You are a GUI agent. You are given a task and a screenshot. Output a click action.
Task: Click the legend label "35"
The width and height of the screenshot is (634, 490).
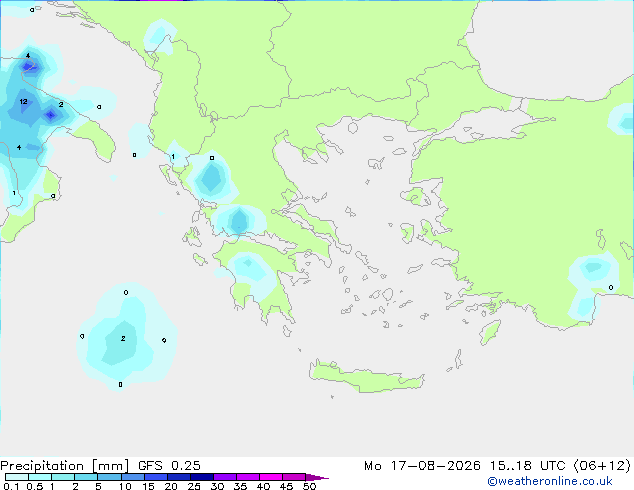pyautogui.click(x=240, y=486)
